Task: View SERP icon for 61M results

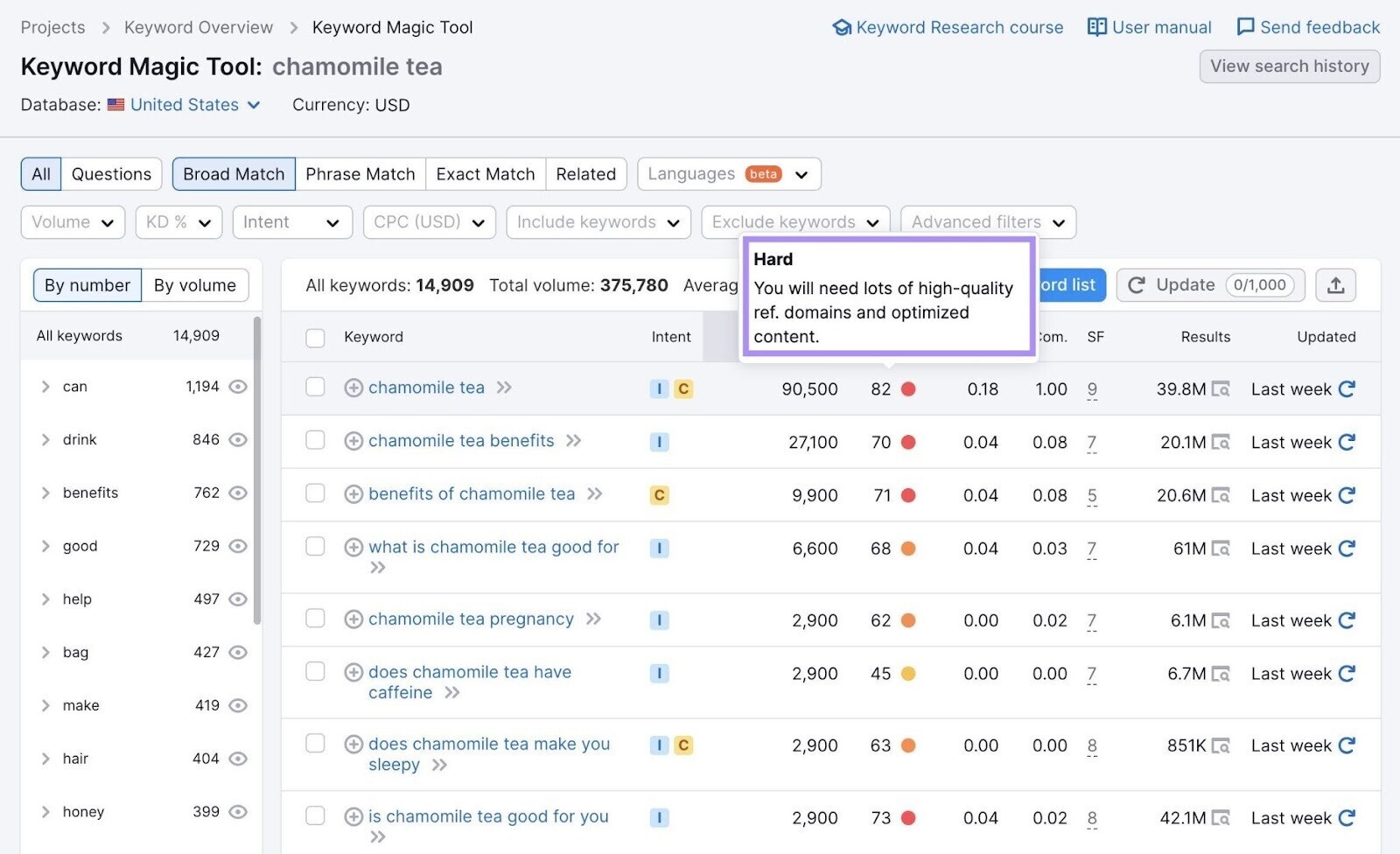Action: (x=1221, y=549)
